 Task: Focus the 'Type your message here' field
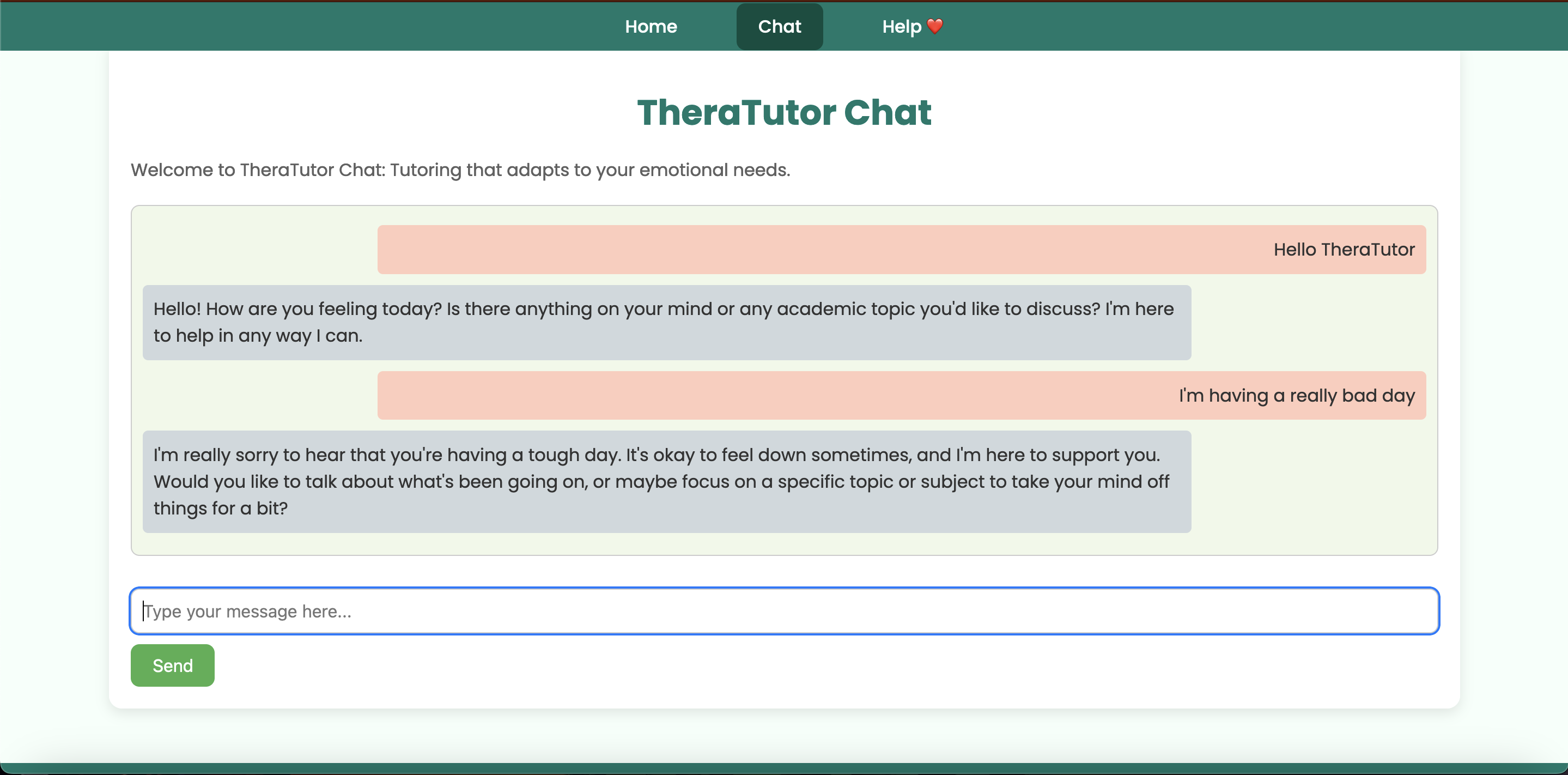(784, 610)
